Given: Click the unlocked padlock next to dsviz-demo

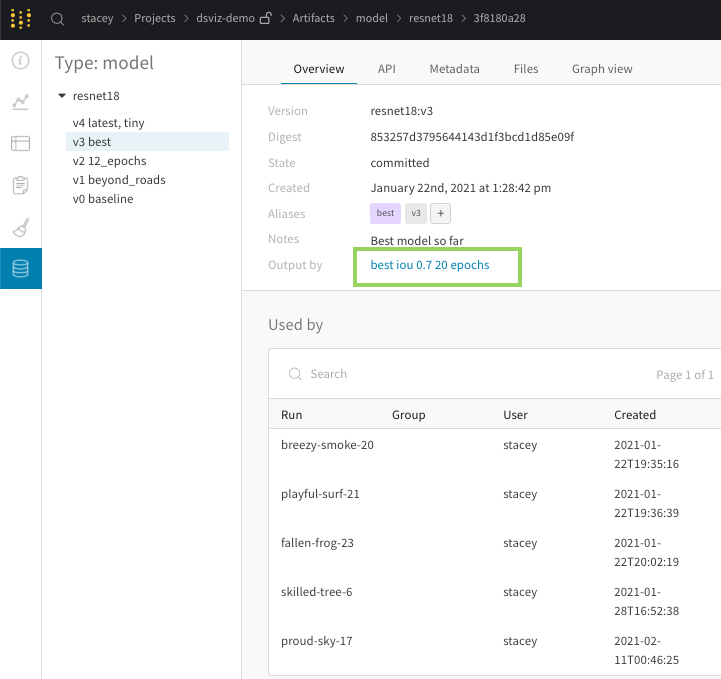Looking at the screenshot, I should 266,18.
